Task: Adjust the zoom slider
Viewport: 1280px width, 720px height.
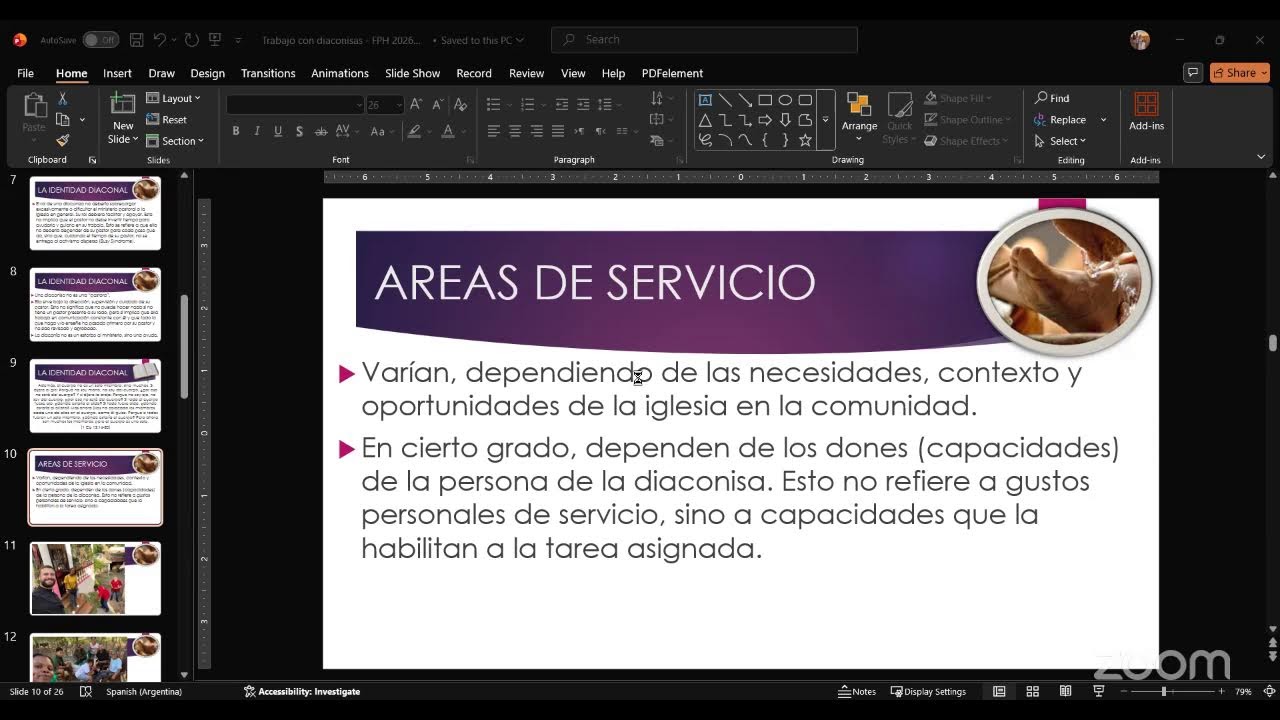Action: 1164,691
